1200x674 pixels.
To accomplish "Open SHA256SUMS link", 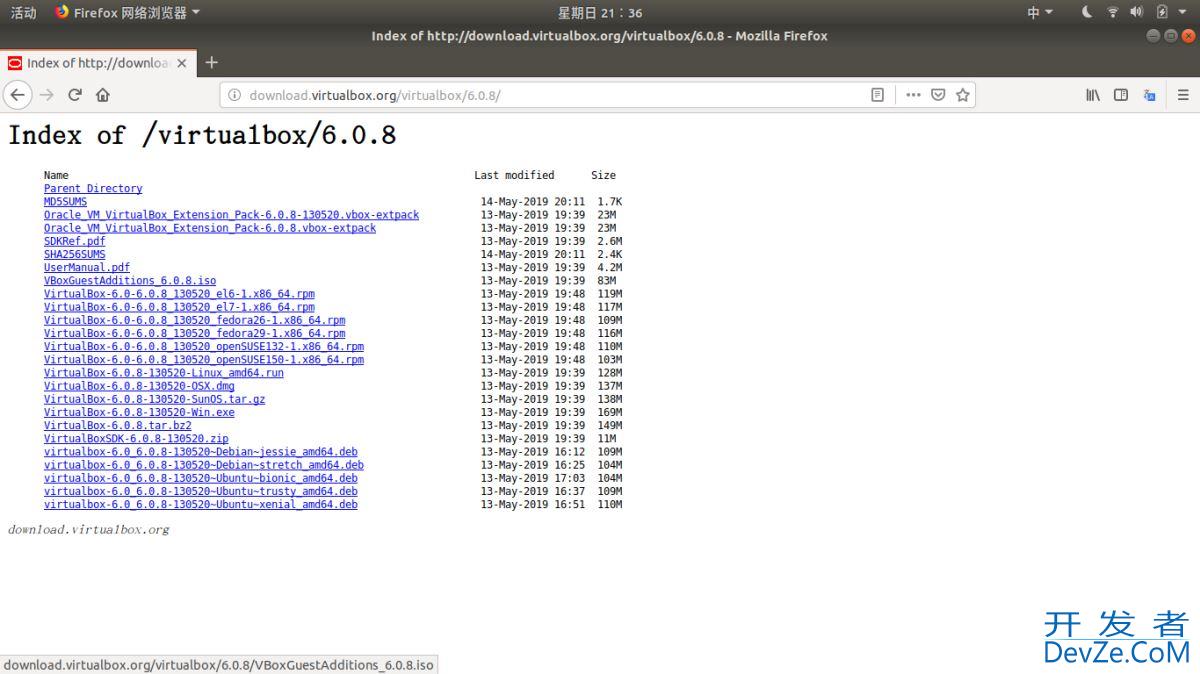I will point(74,254).
